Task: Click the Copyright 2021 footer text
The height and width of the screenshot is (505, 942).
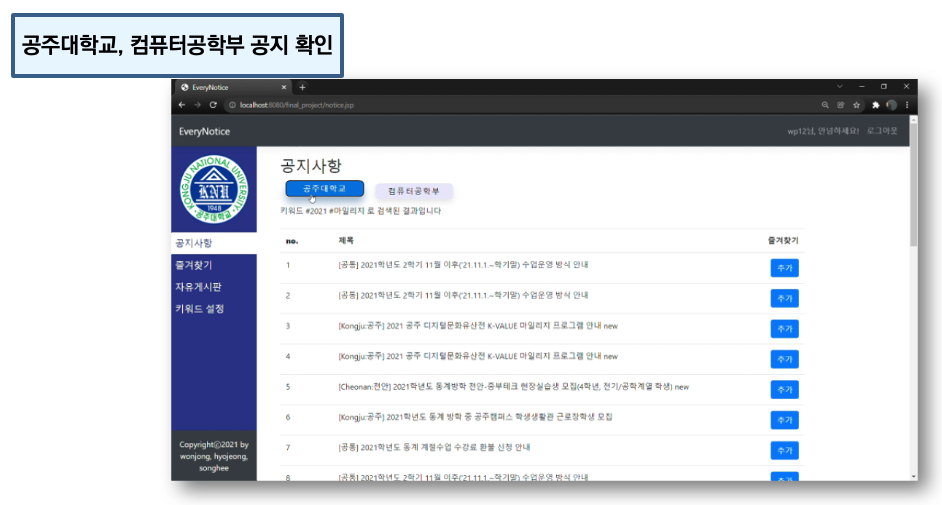Action: [x=214, y=456]
